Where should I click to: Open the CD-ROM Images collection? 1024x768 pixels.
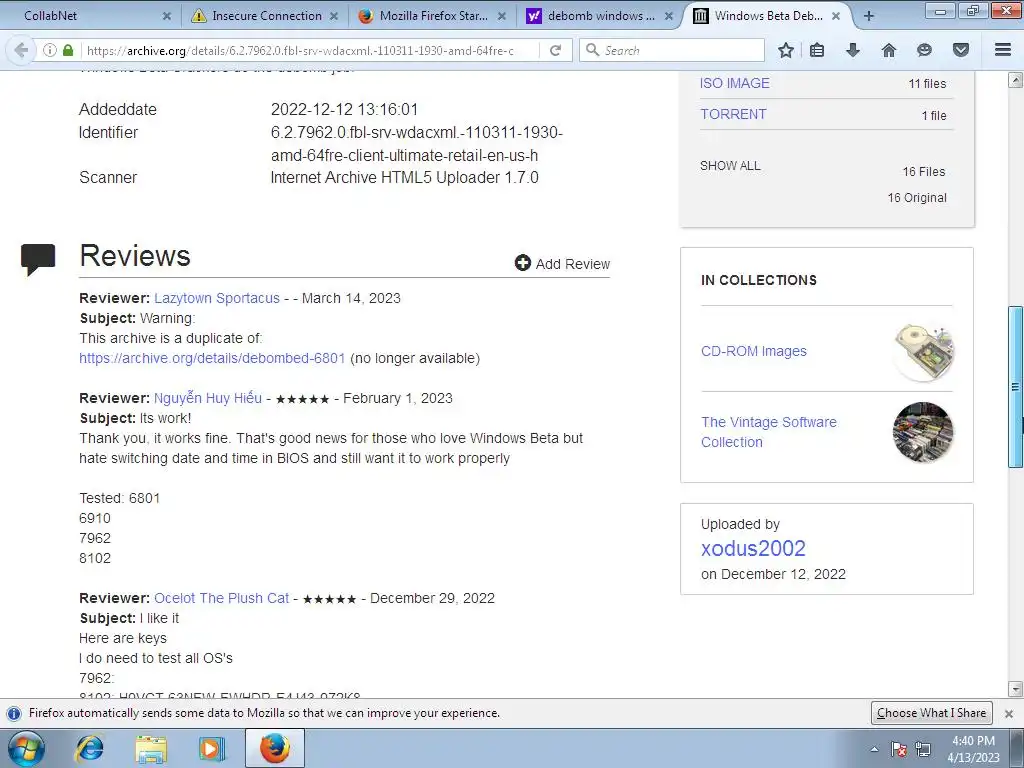[x=754, y=351]
